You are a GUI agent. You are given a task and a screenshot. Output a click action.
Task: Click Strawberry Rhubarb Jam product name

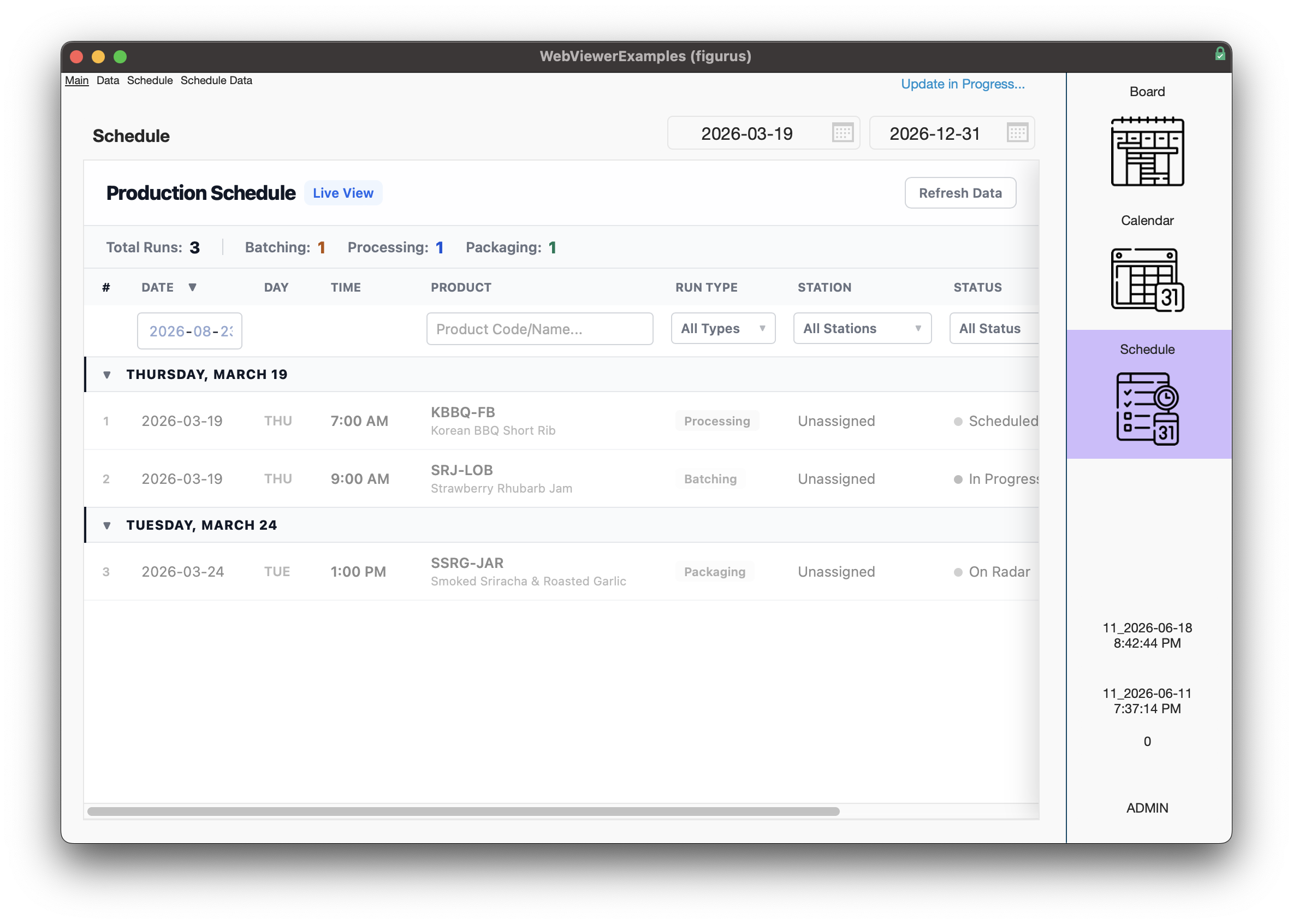coord(501,489)
